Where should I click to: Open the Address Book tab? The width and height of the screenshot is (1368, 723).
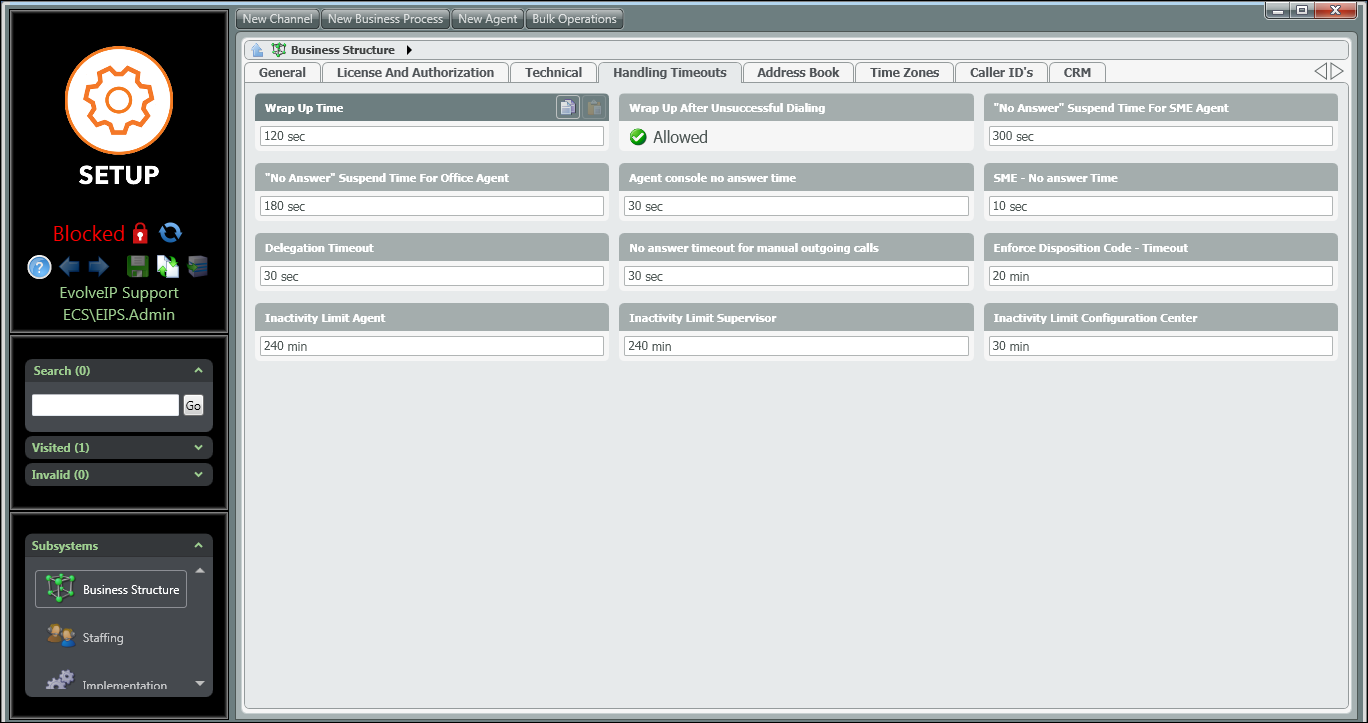pos(798,73)
